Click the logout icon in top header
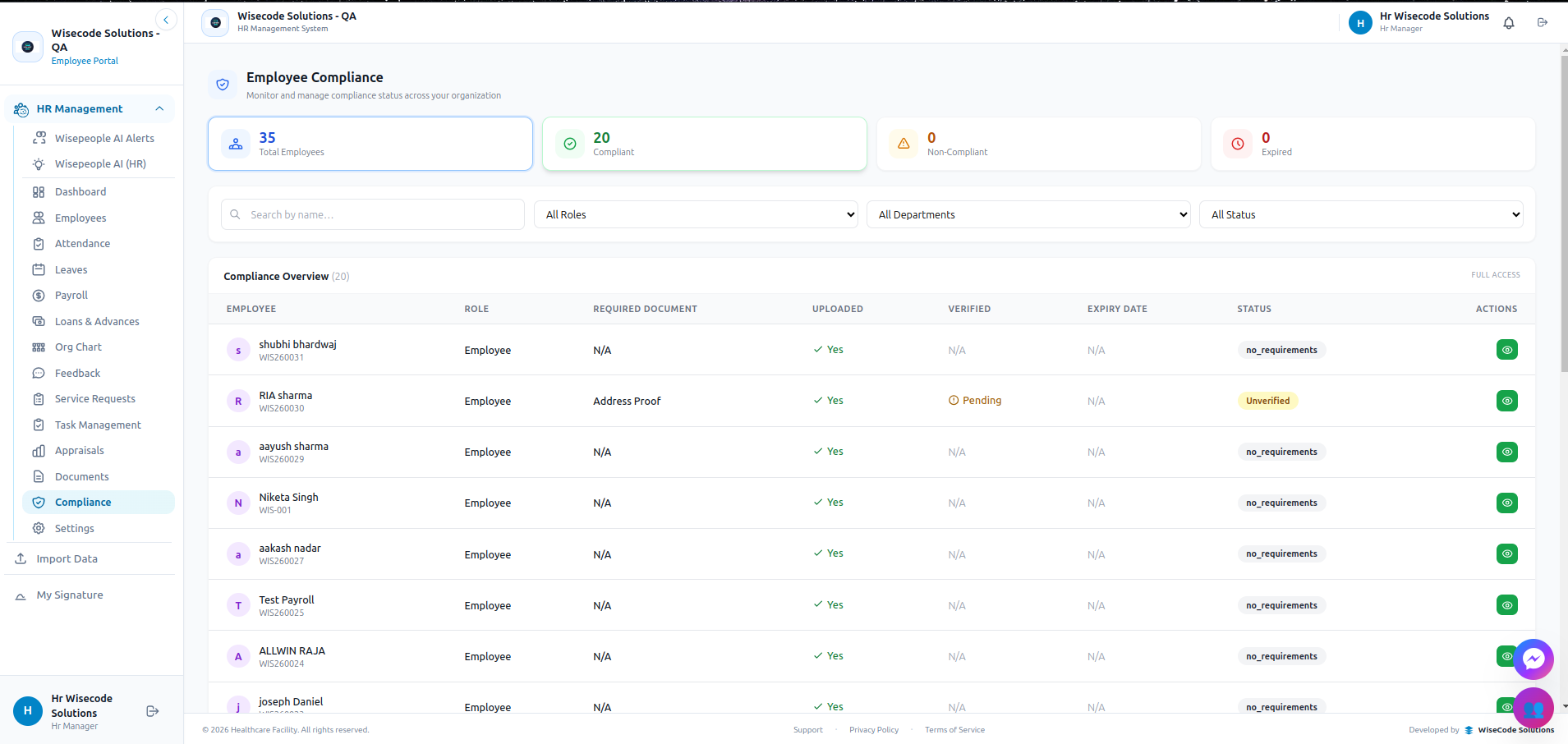This screenshot has height=744, width=1568. [x=1543, y=22]
